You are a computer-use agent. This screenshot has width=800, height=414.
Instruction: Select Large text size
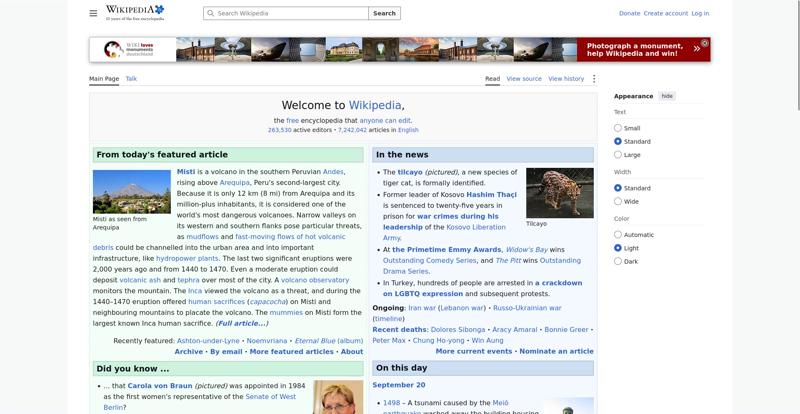point(618,155)
